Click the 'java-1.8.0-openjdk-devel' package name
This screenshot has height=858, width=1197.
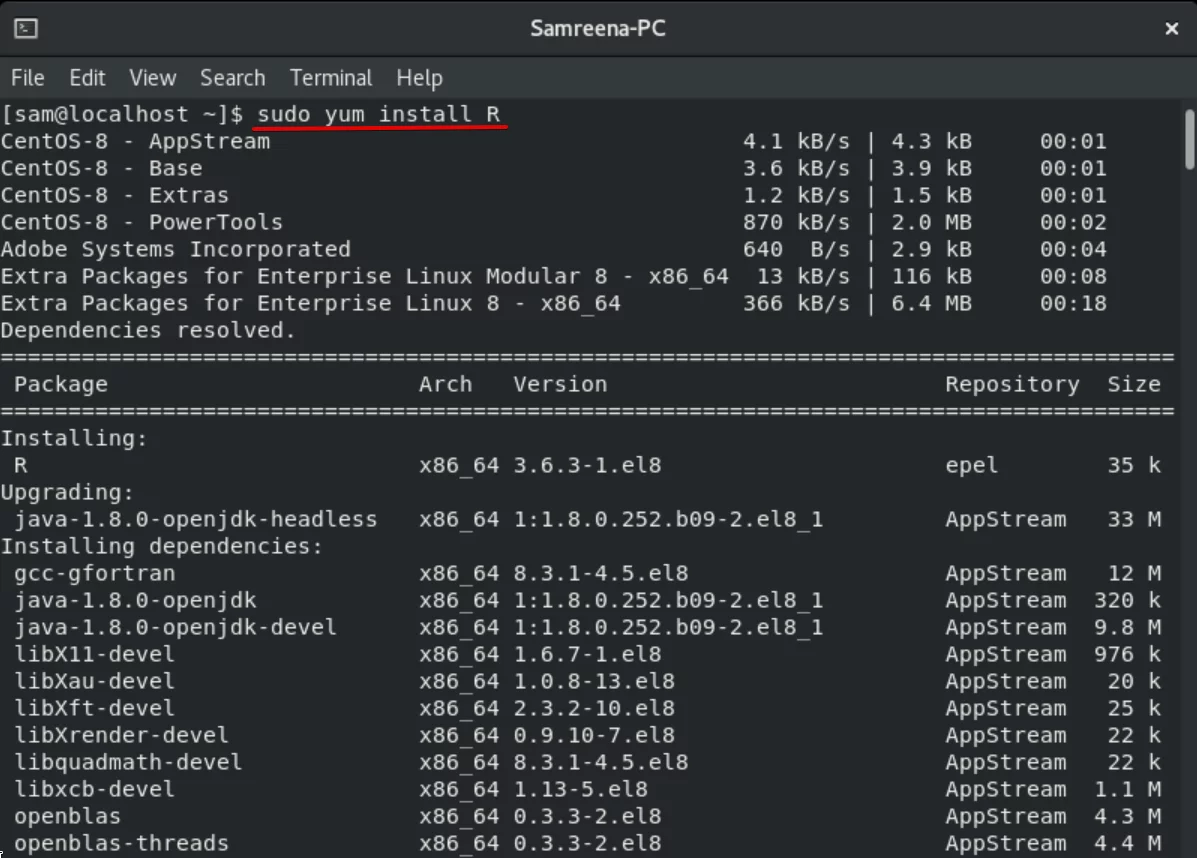[176, 627]
